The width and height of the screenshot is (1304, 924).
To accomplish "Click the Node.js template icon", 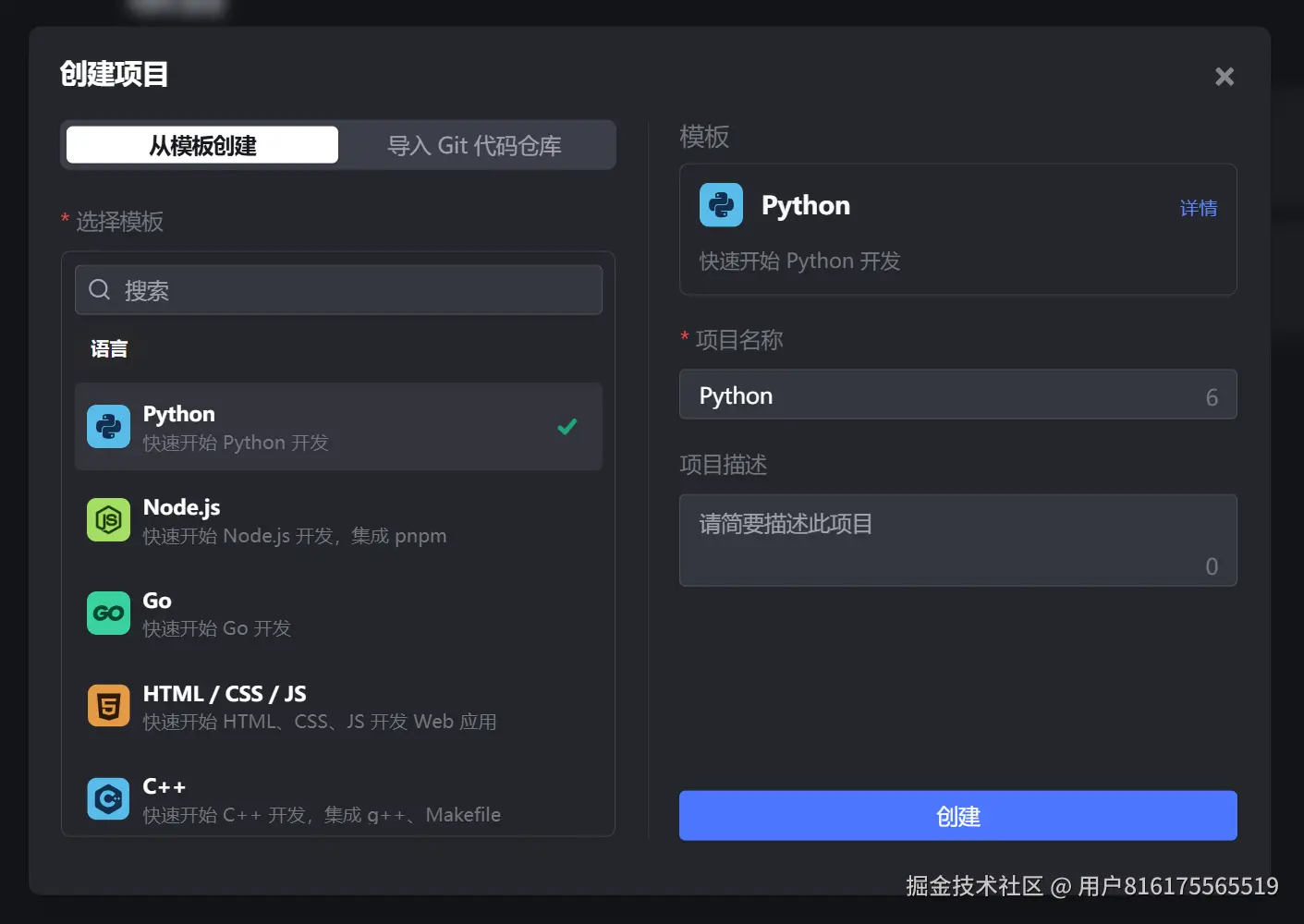I will click(x=108, y=520).
